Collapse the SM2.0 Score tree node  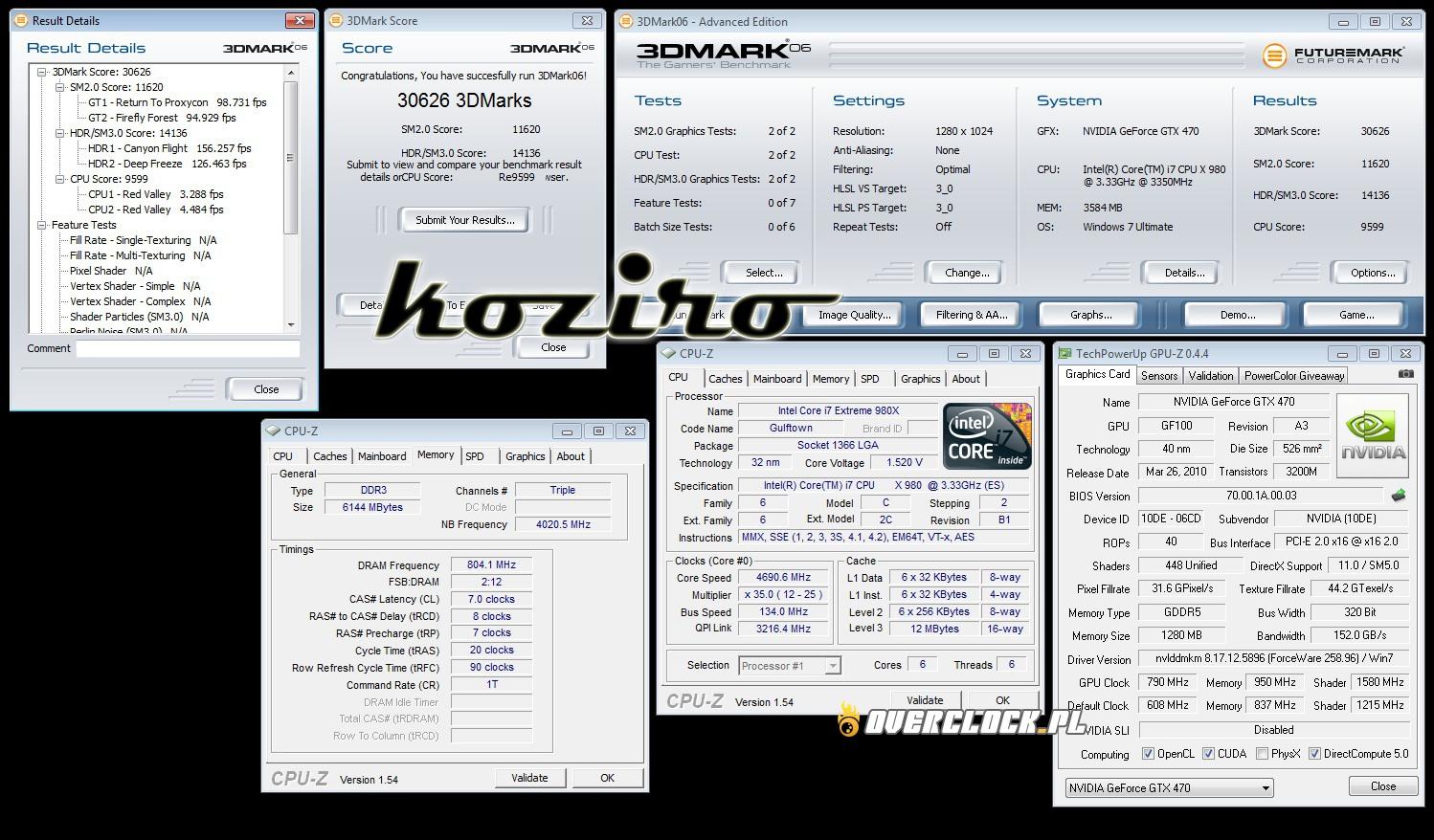point(59,87)
